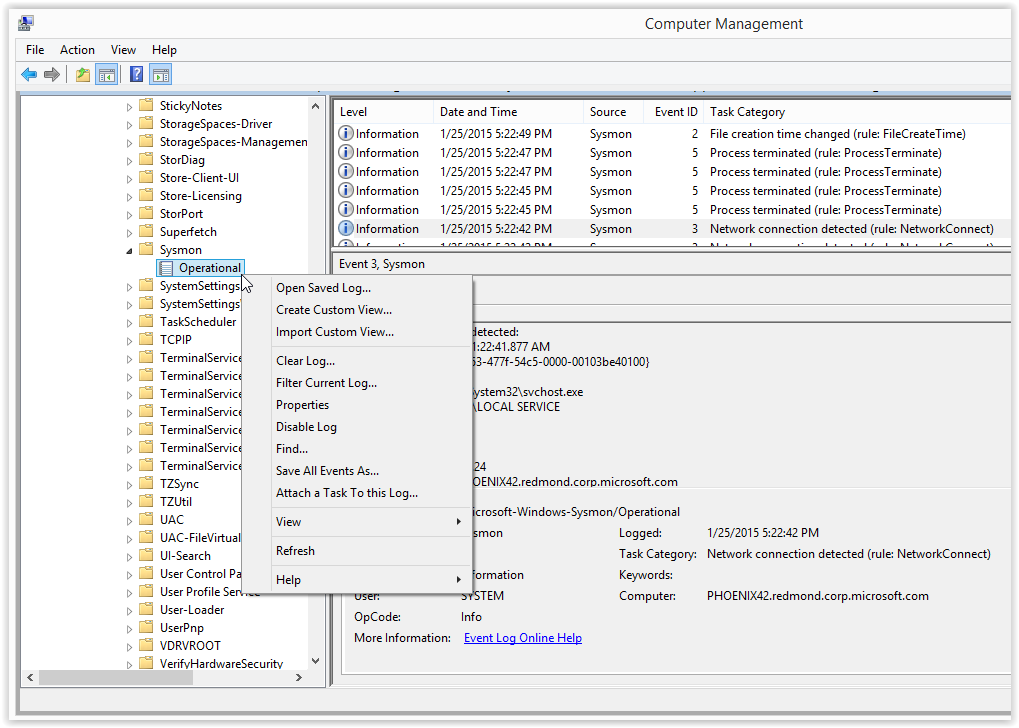Open the Help question mark toolbar icon
Screen dimensions: 1019x728
tap(136, 74)
